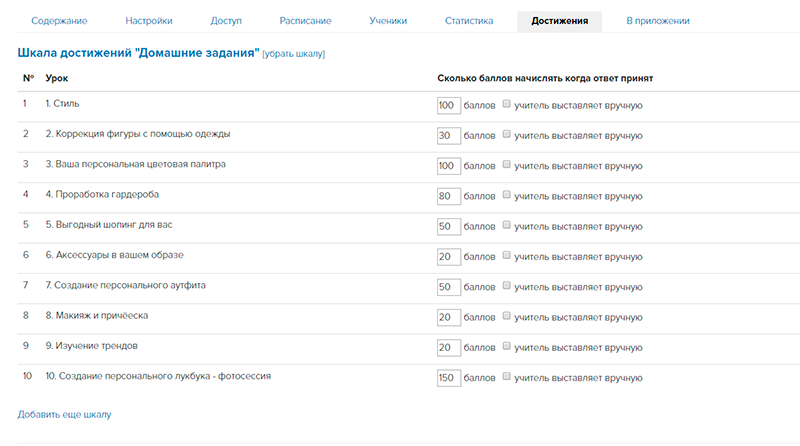This screenshot has width=800, height=446.
Task: Open the Содержание tab
Action: (x=59, y=21)
